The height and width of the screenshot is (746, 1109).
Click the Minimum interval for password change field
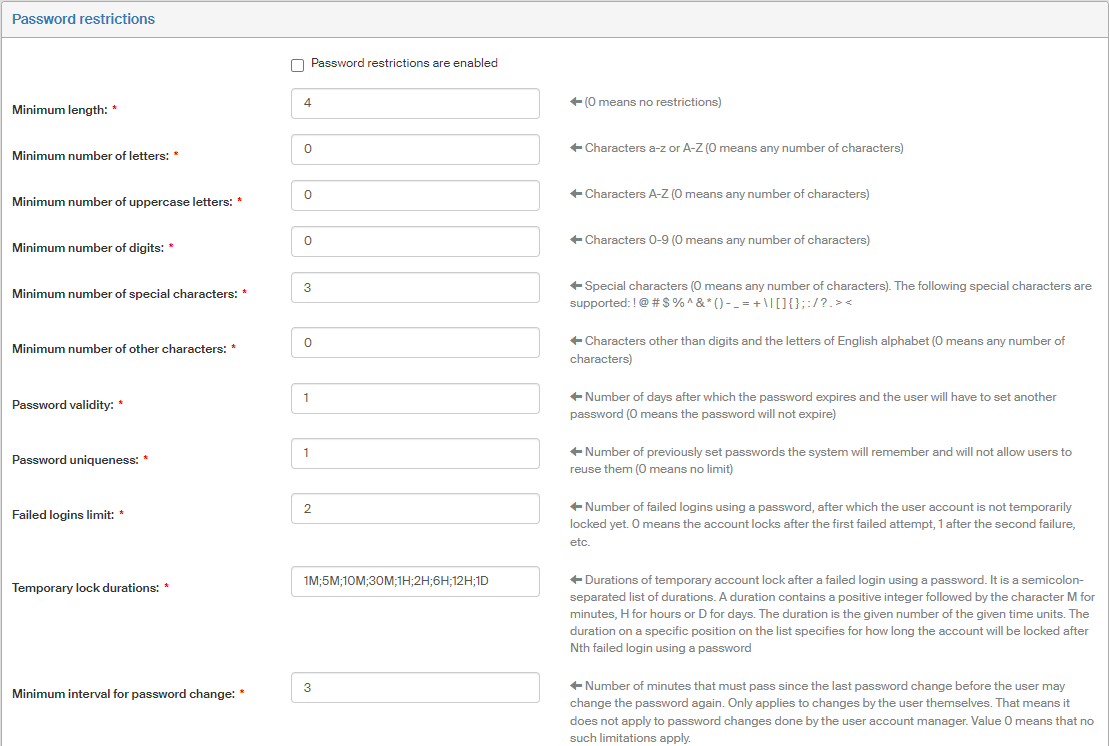pos(415,687)
